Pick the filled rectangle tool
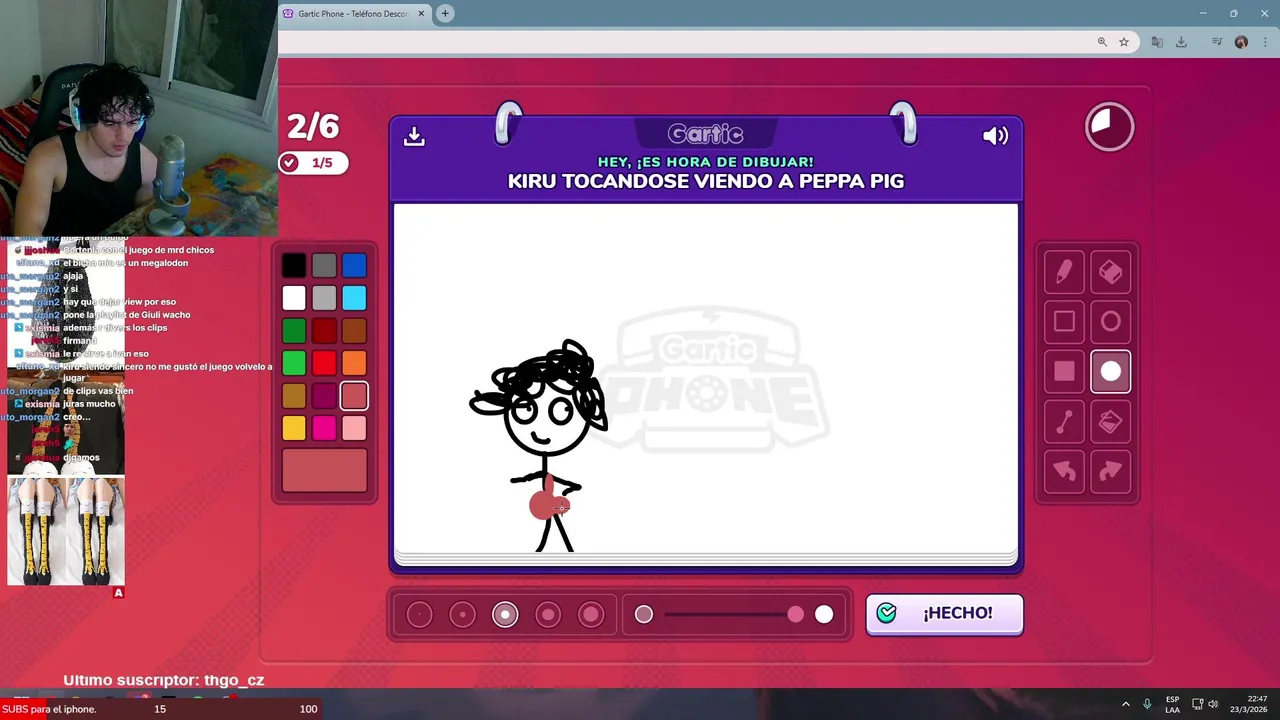This screenshot has width=1280, height=720. pyautogui.click(x=1064, y=371)
